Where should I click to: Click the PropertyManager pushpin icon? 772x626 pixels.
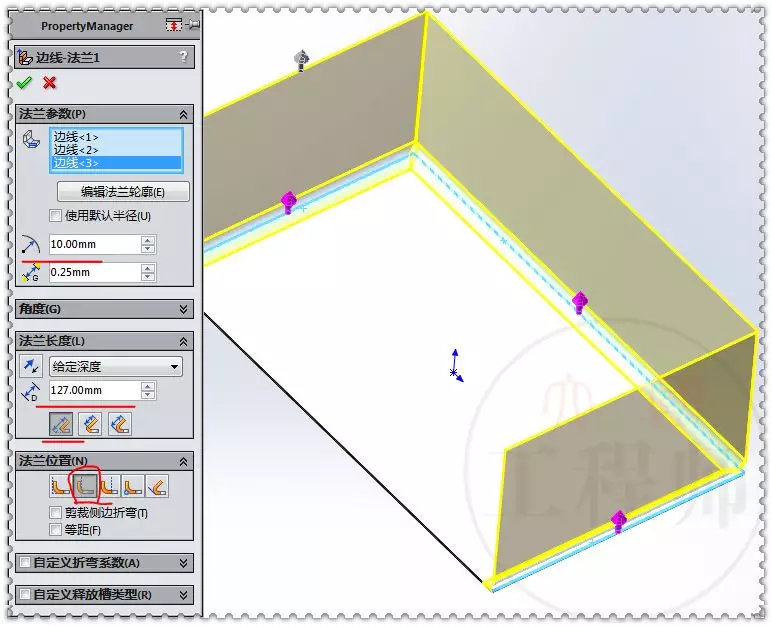pyautogui.click(x=193, y=24)
